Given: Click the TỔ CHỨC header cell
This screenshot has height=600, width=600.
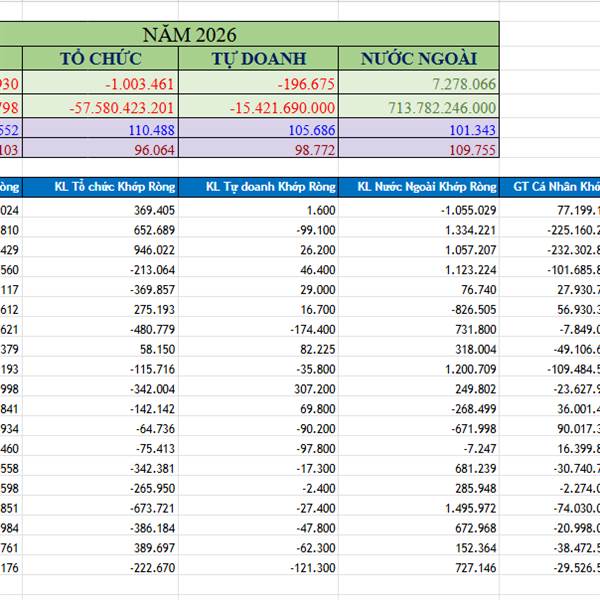Looking at the screenshot, I should pos(101,59).
